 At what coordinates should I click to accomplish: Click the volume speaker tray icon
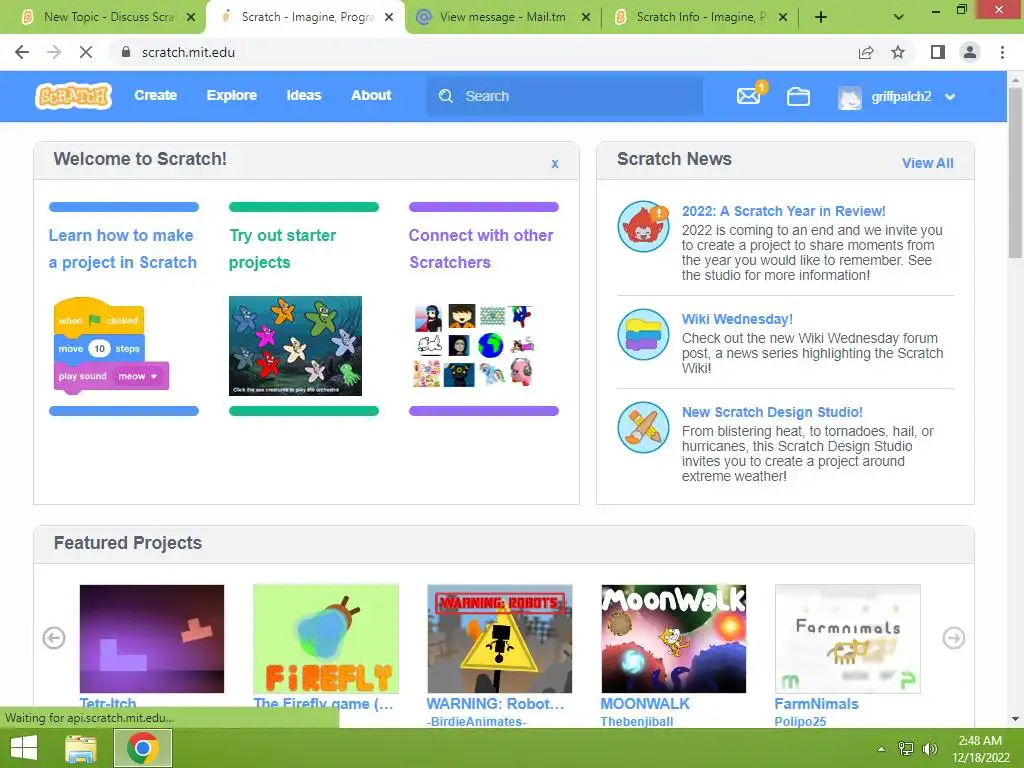click(929, 749)
